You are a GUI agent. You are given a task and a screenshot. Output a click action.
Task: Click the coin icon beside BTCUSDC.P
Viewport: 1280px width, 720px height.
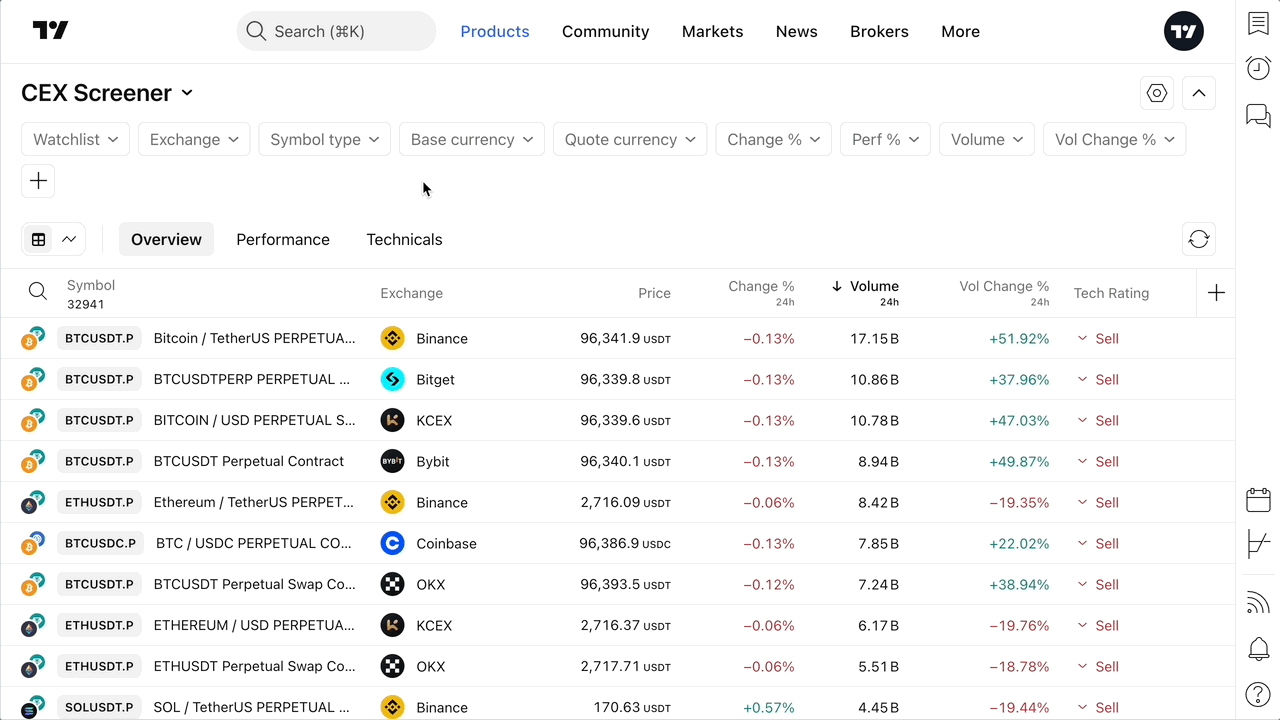tap(33, 543)
